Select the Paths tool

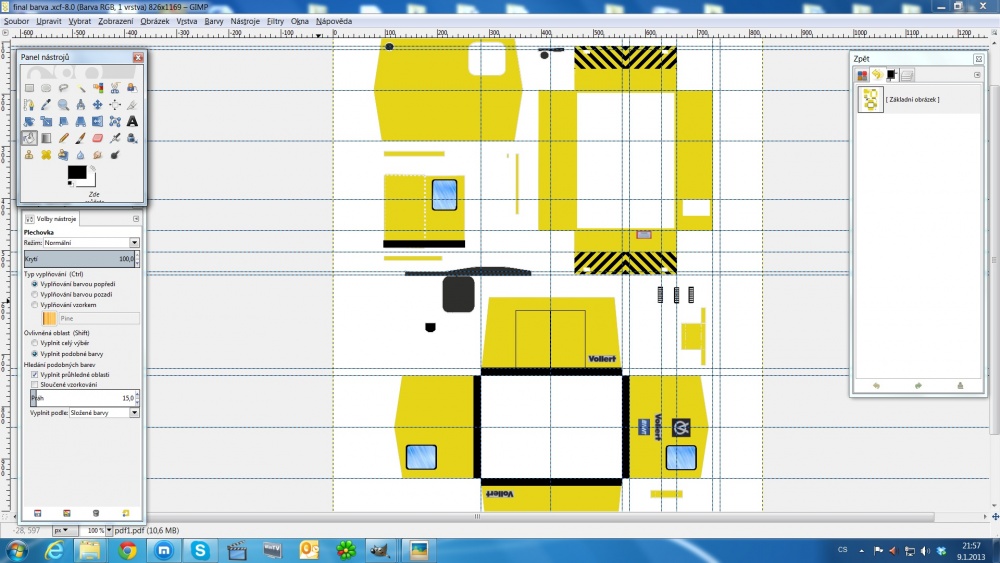tap(29, 105)
